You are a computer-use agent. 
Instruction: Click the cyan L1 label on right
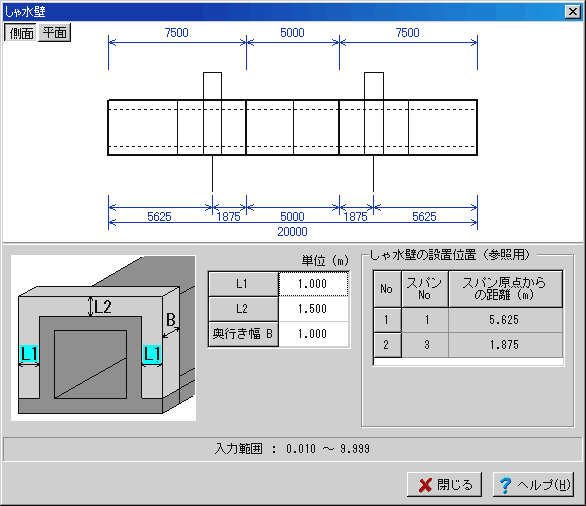click(152, 354)
